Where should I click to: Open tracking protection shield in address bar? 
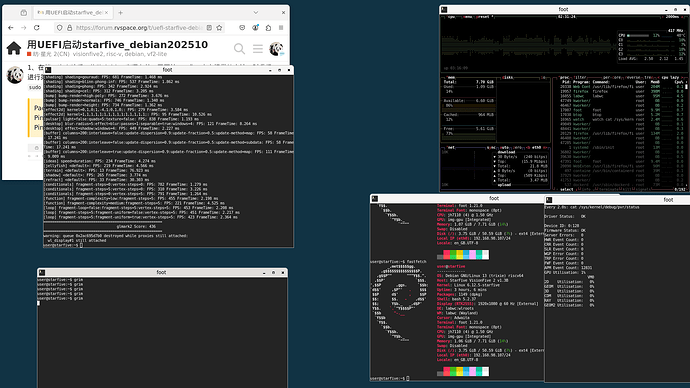click(x=59, y=28)
